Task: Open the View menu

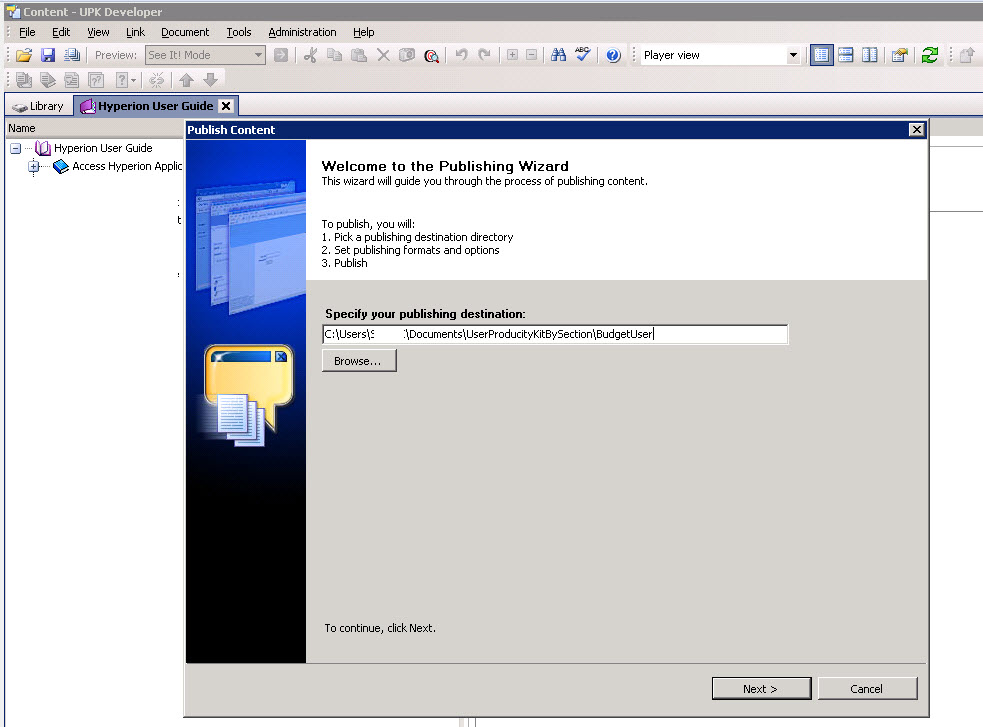Action: tap(98, 32)
